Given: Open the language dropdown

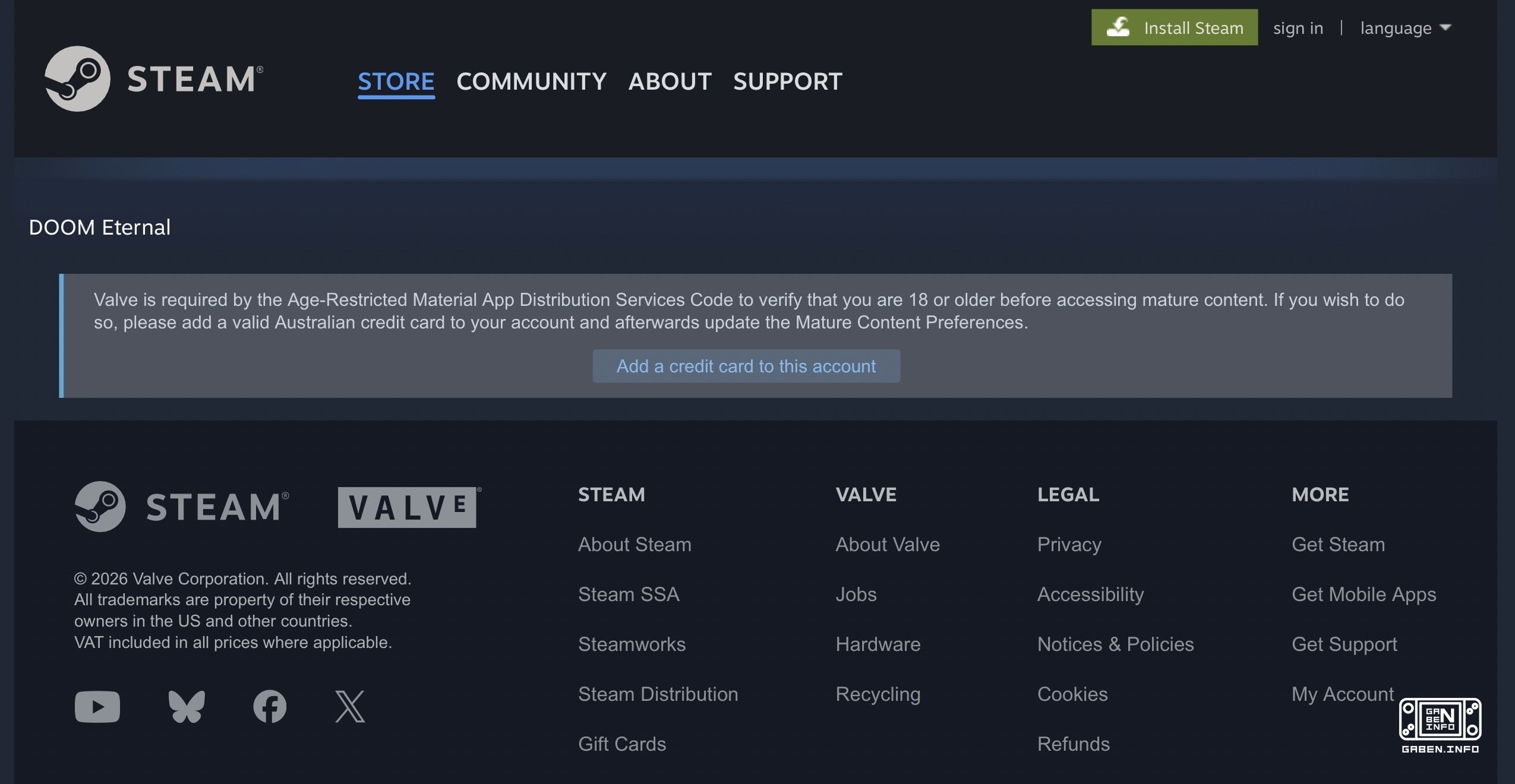Looking at the screenshot, I should (1406, 28).
